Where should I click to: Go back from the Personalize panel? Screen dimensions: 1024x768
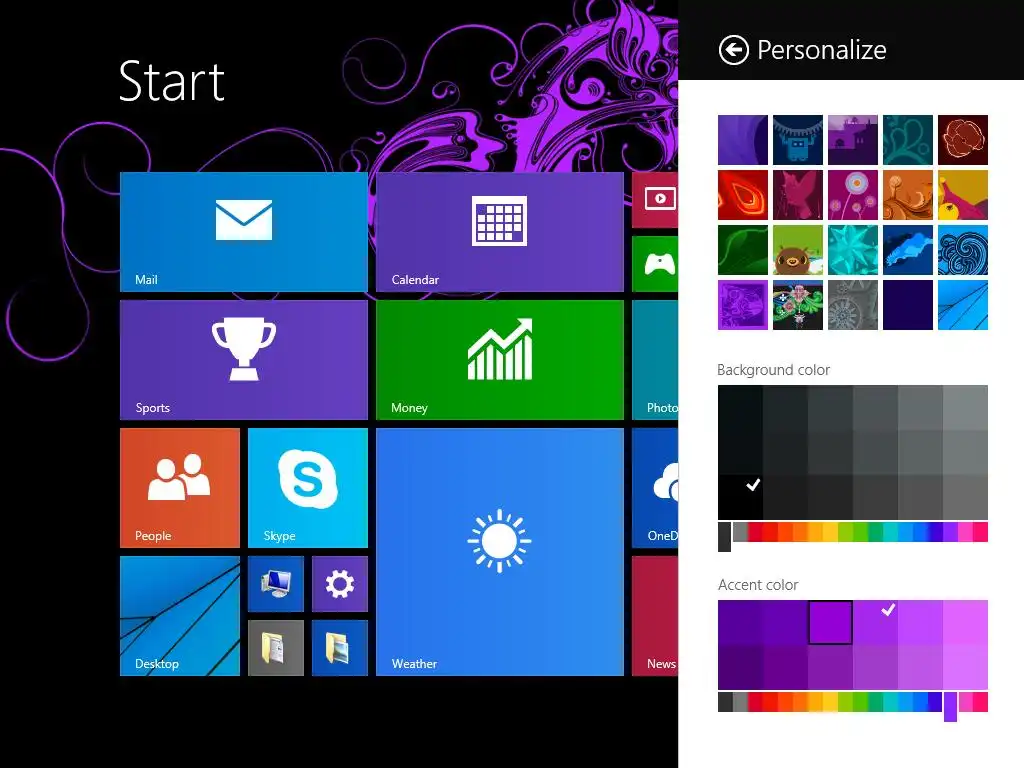[733, 50]
